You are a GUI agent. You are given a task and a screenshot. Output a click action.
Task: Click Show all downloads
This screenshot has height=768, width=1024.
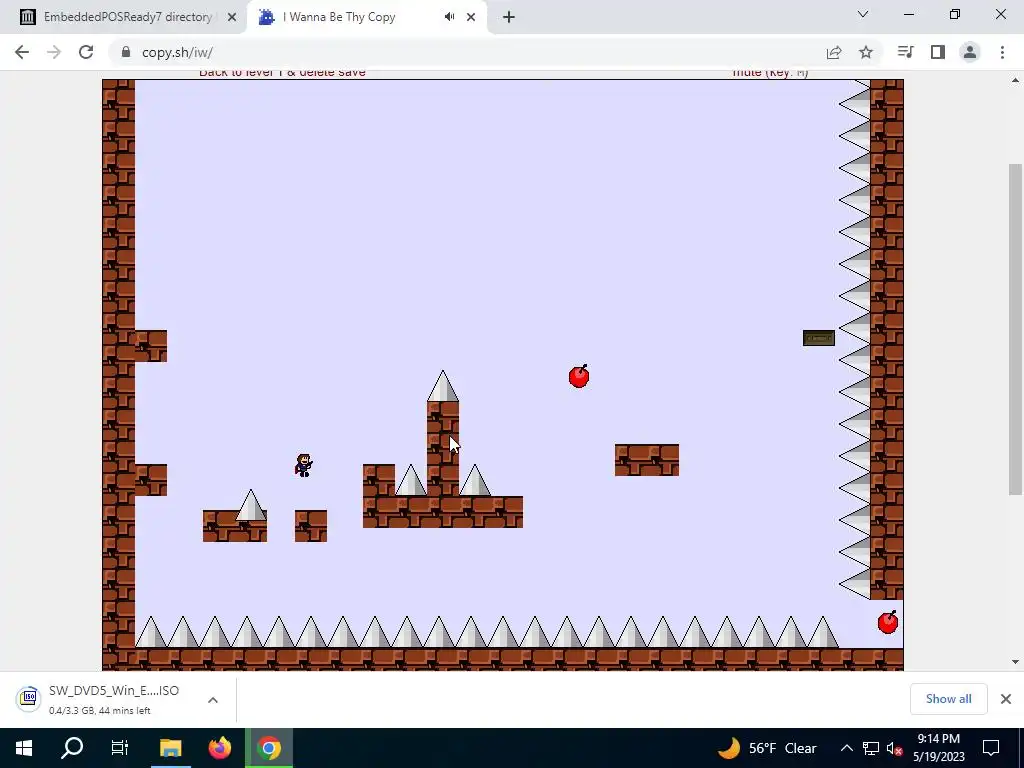(x=948, y=699)
